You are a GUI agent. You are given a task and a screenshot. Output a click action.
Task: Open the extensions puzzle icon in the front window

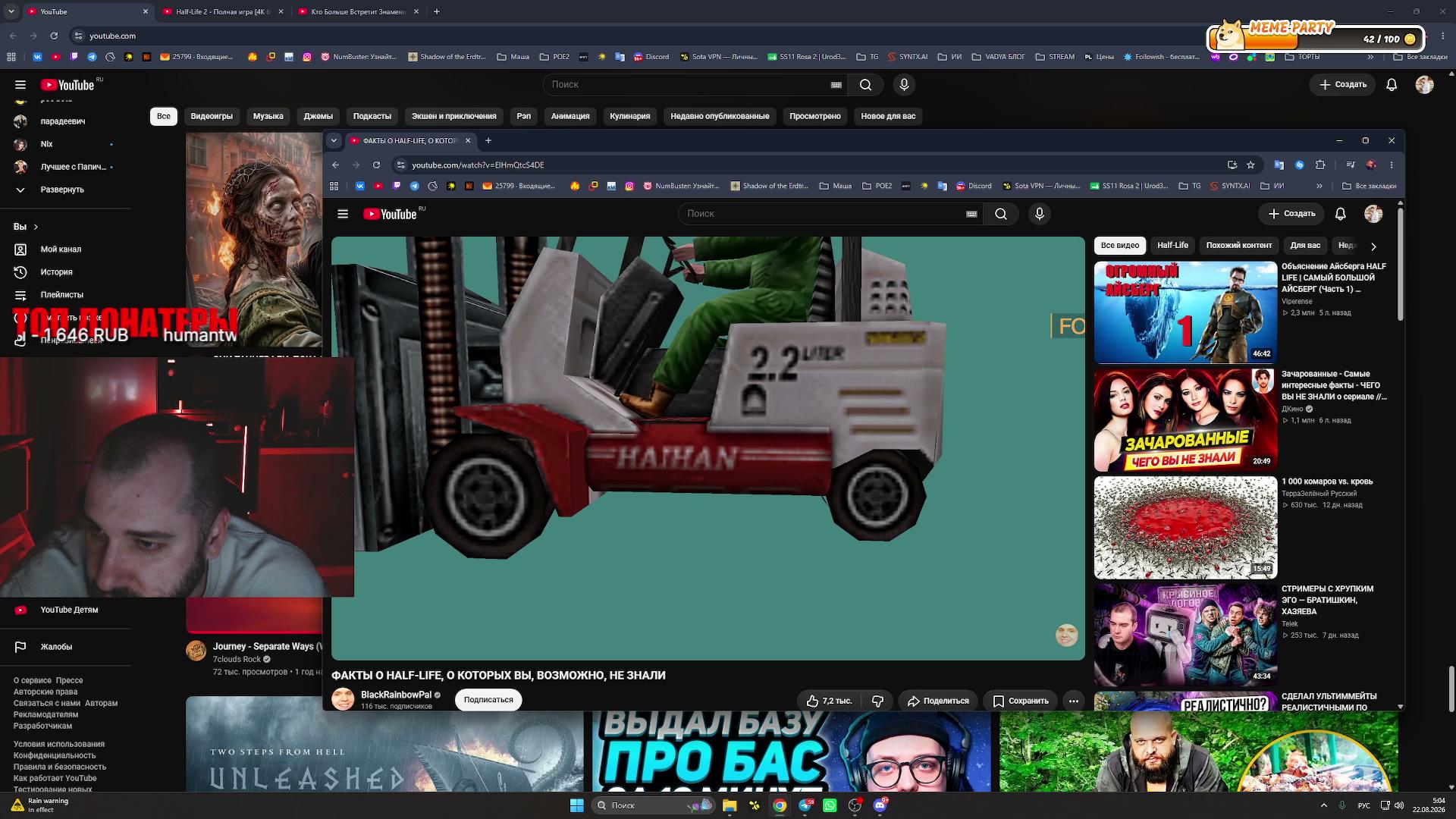[x=1320, y=165]
